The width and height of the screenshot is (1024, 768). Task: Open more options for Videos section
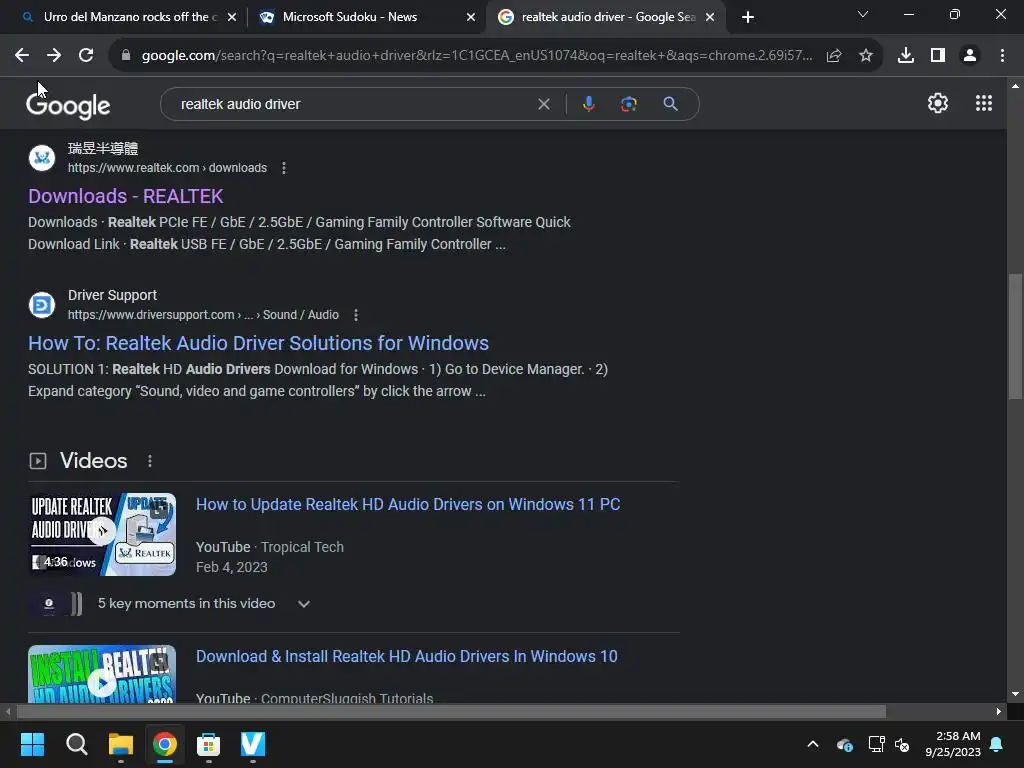coord(150,461)
